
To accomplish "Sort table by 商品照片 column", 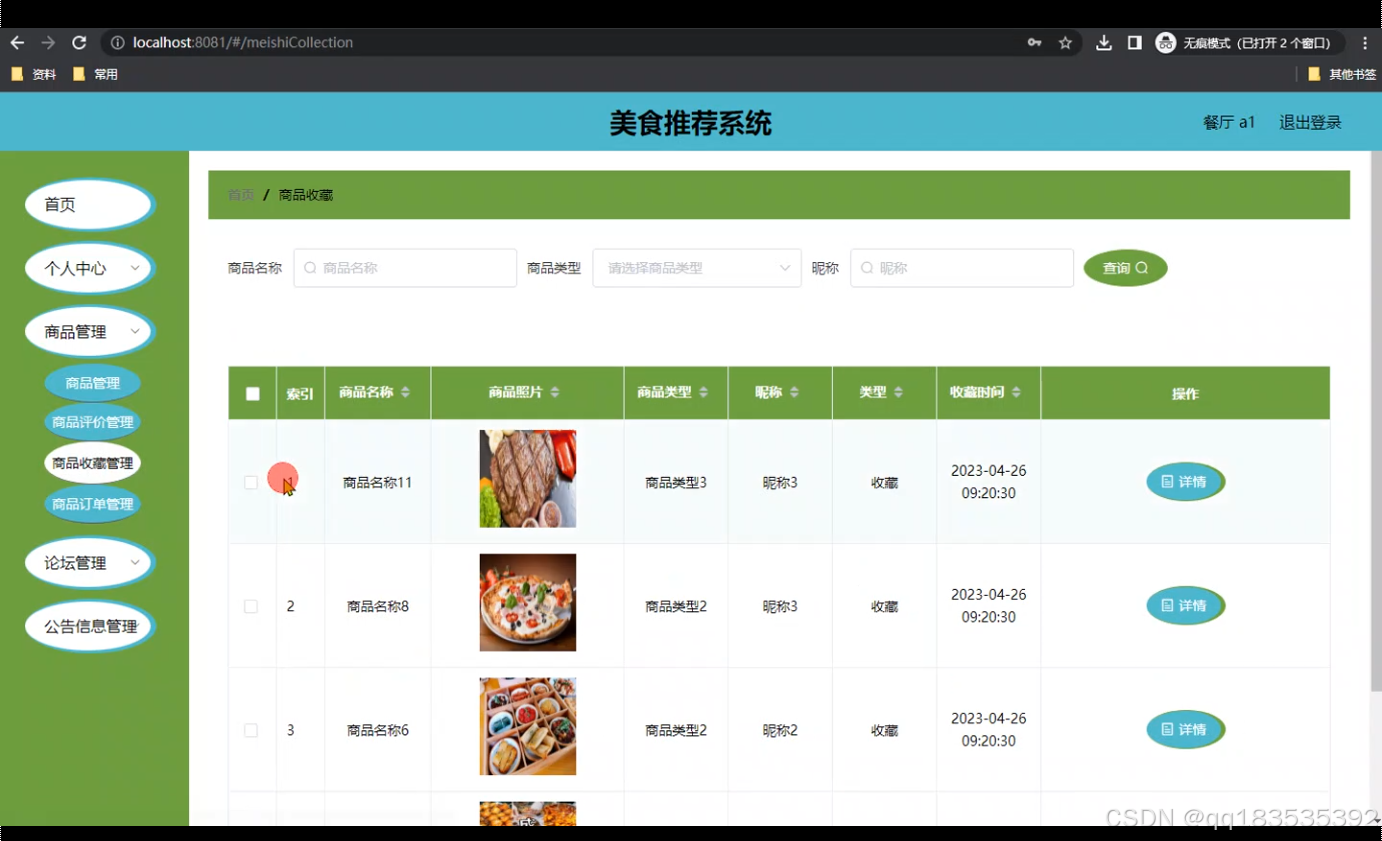I will tap(555, 393).
